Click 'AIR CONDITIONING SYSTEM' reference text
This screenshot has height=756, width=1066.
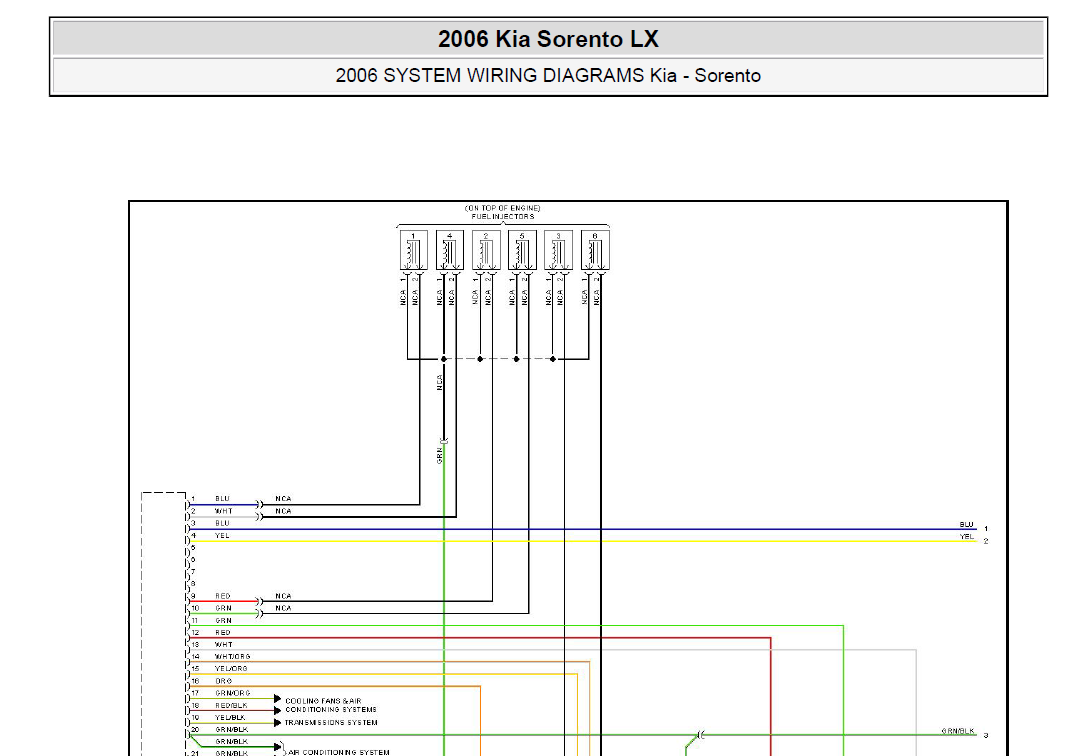click(339, 752)
